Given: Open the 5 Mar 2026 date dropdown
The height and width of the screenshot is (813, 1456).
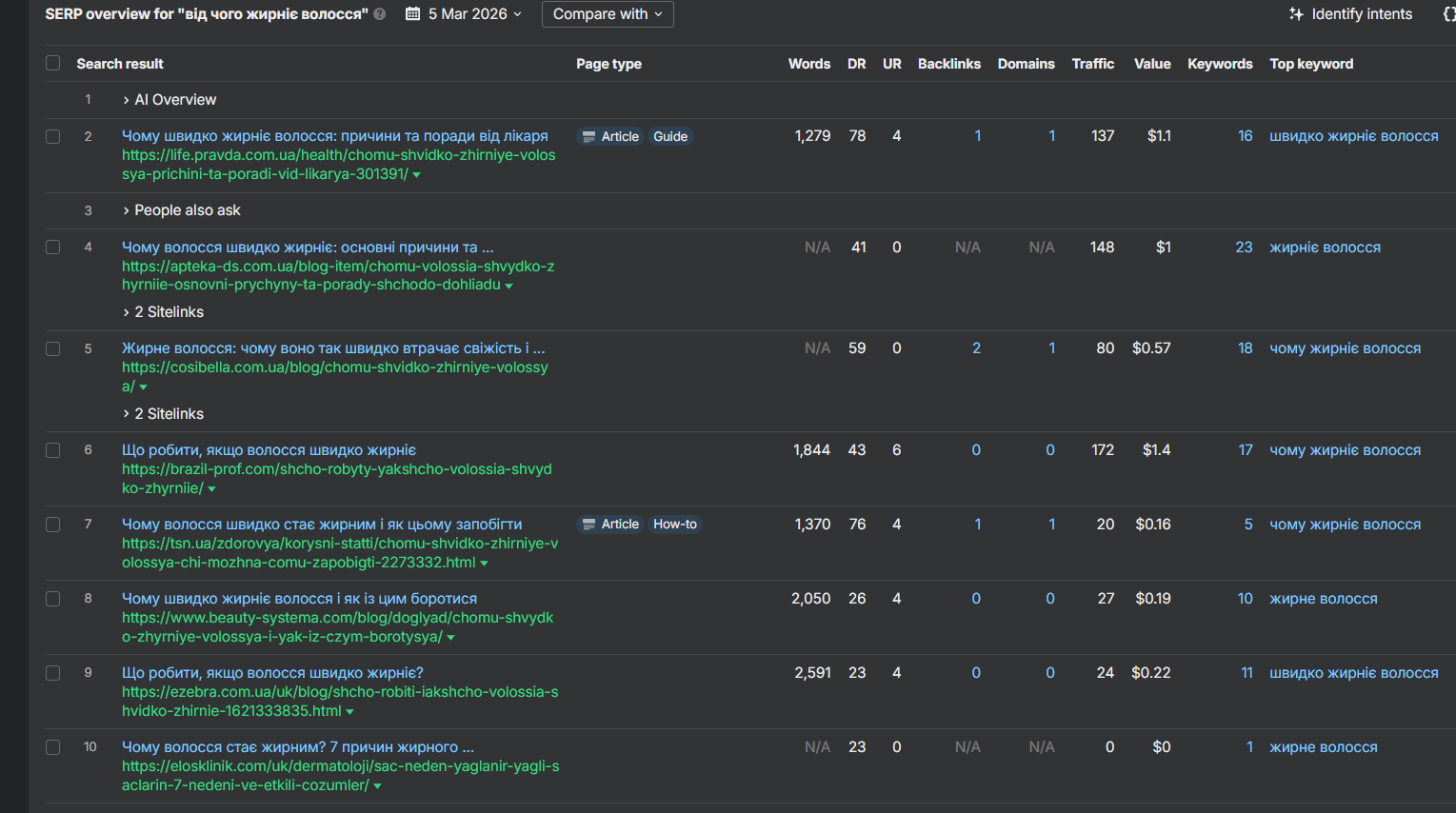Looking at the screenshot, I should [465, 14].
